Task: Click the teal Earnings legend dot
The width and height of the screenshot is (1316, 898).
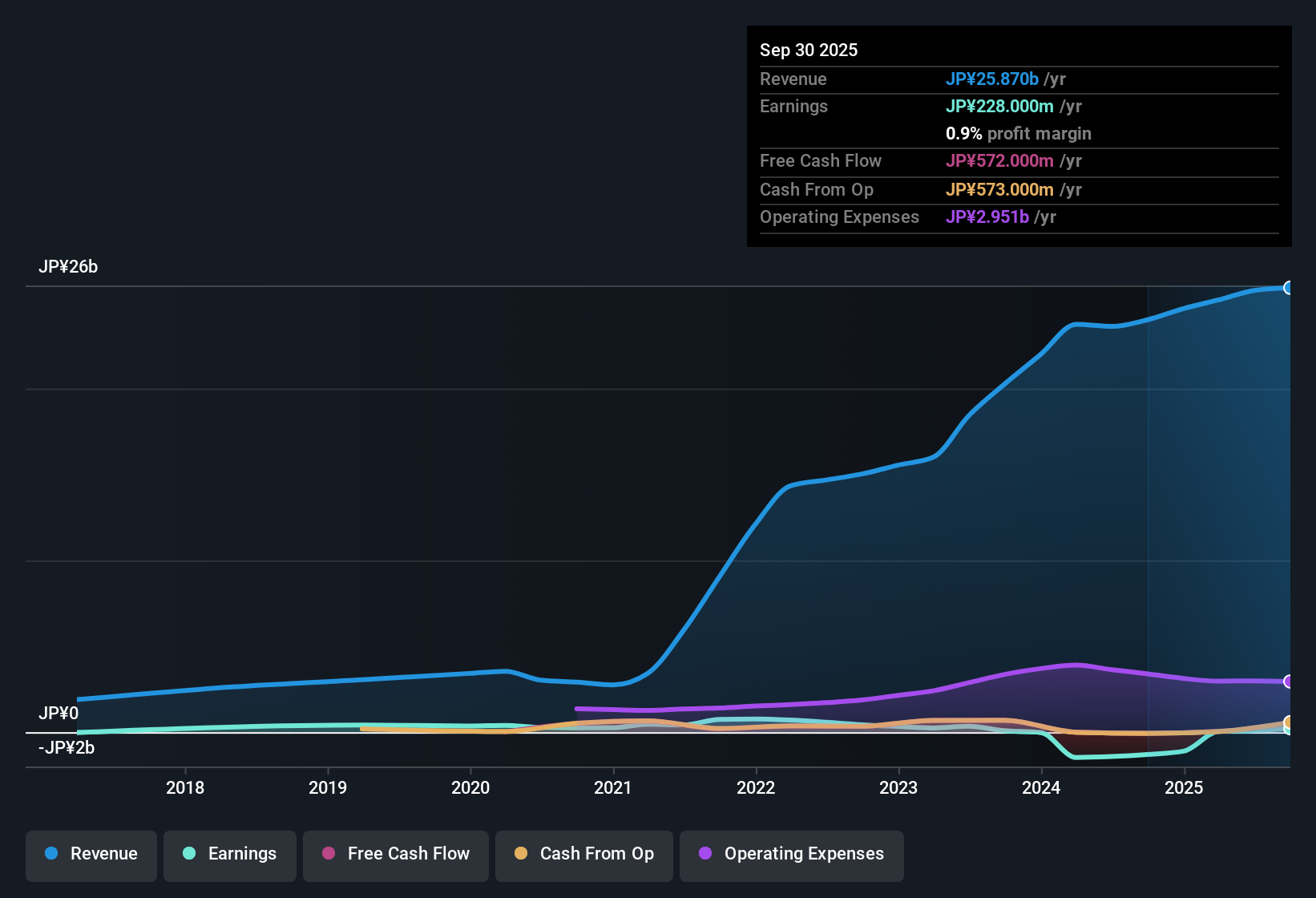Action: coord(189,854)
